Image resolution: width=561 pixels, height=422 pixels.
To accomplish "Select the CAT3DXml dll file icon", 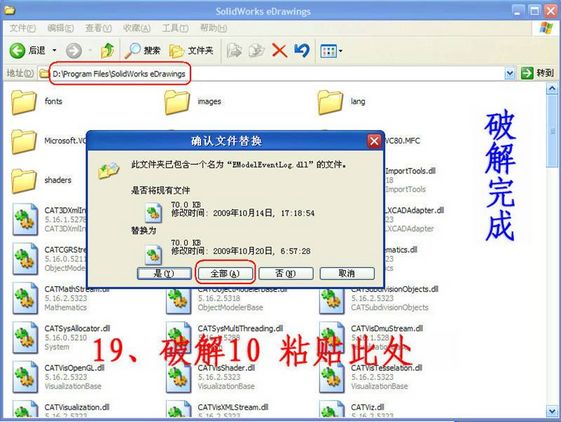I will [x=25, y=219].
